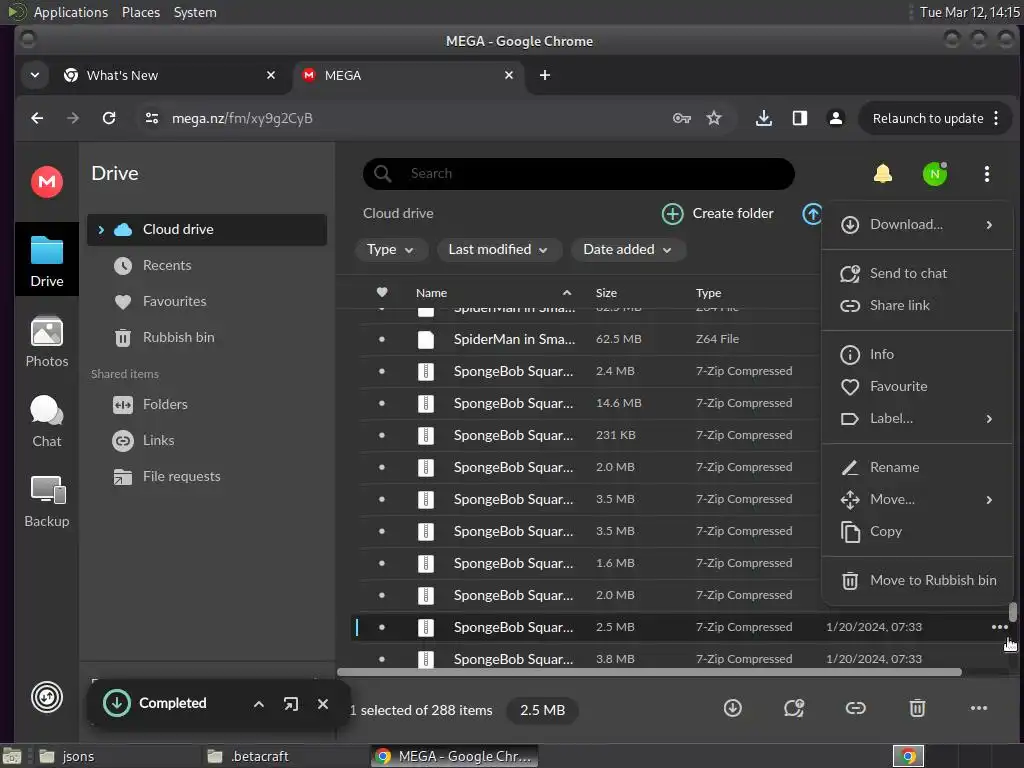Open site information icon in address bar
This screenshot has height=768, width=1024.
pos(152,118)
